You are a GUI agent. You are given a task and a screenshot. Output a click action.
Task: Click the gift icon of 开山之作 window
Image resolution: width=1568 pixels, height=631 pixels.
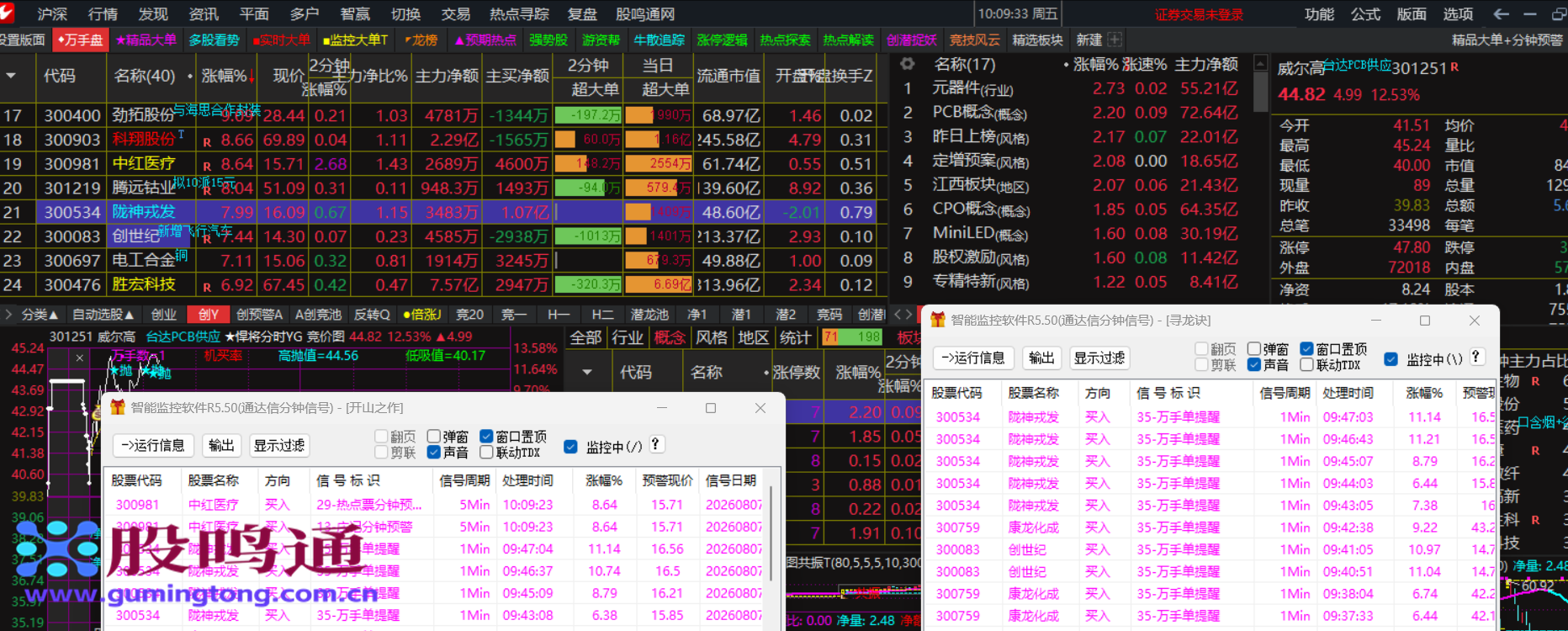click(118, 407)
